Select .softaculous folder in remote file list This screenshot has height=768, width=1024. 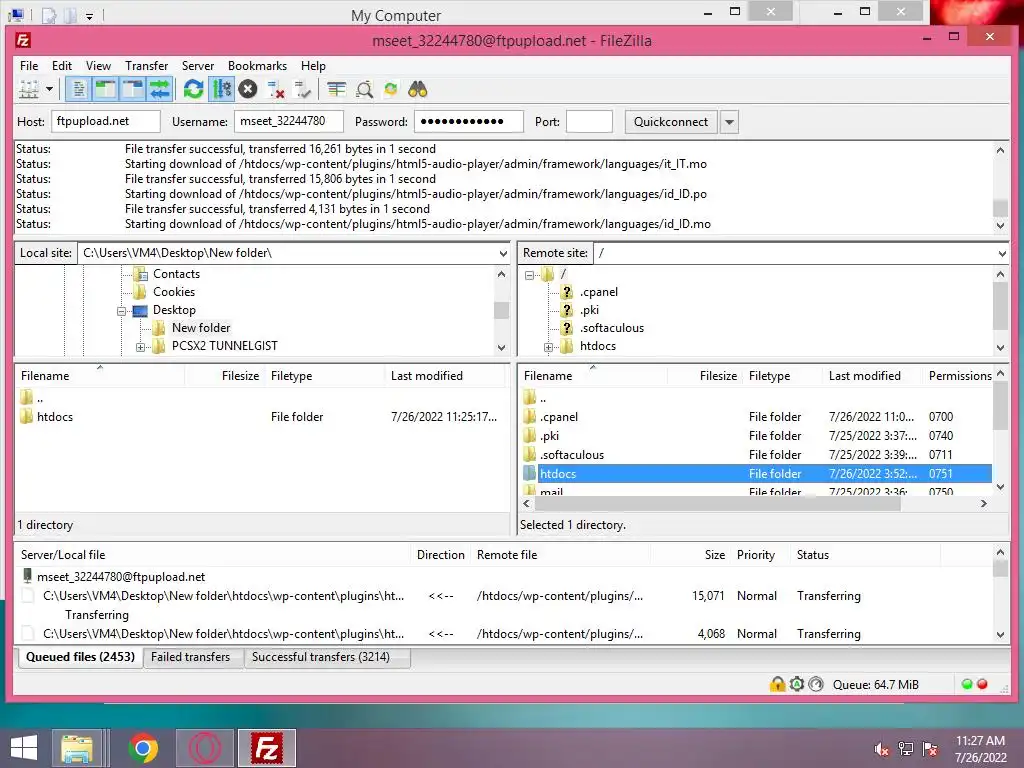tap(757, 455)
